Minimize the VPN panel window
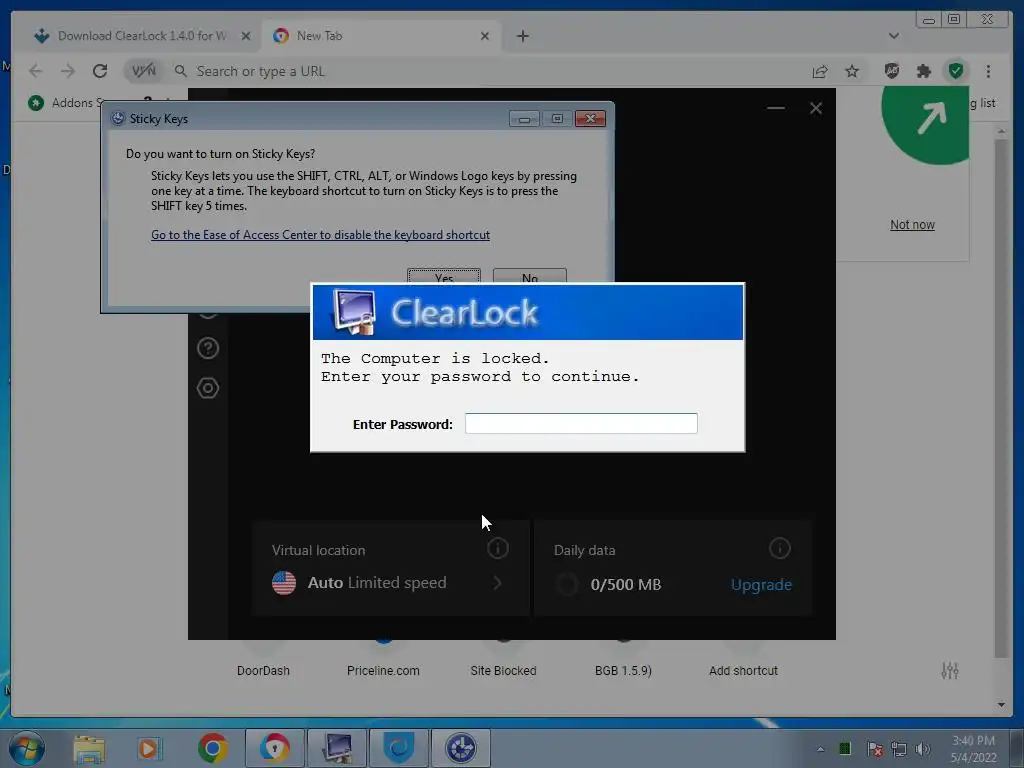Image resolution: width=1024 pixels, height=768 pixels. [776, 108]
